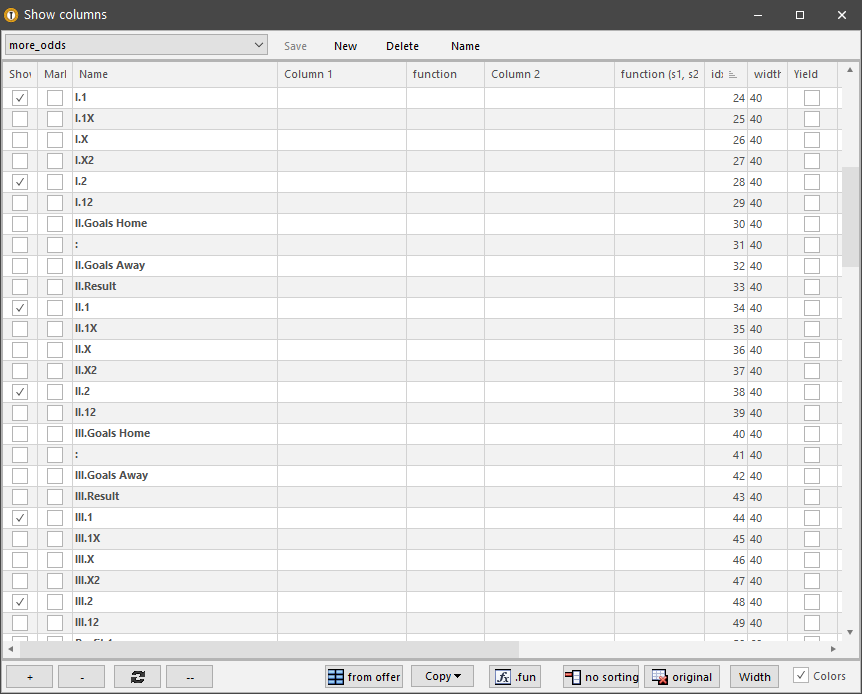Click the Delete menu item
The image size is (862, 694).
tap(402, 46)
